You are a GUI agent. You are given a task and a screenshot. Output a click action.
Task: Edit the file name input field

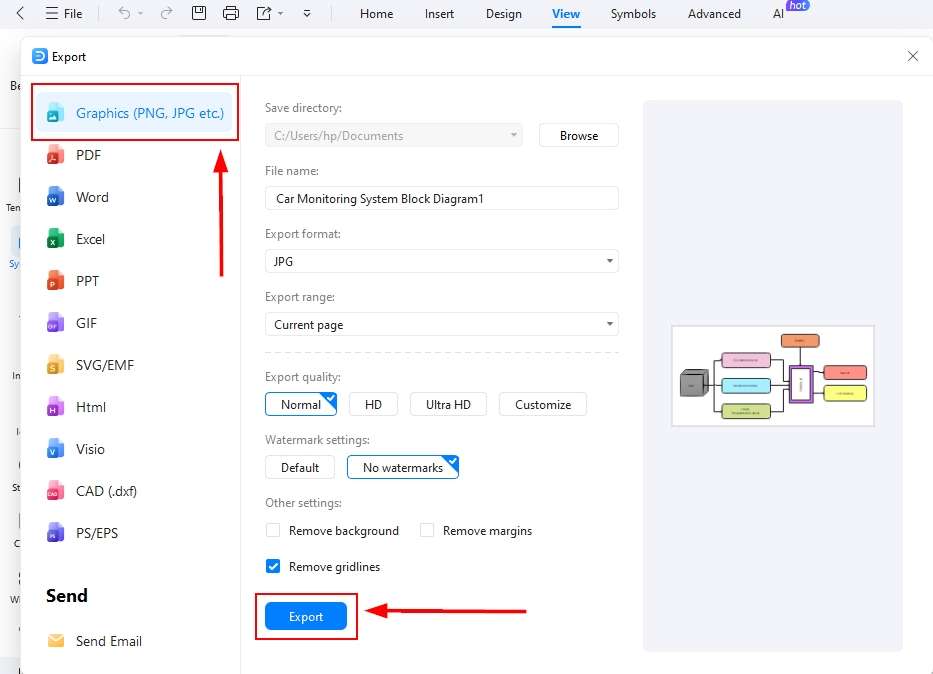click(x=441, y=197)
